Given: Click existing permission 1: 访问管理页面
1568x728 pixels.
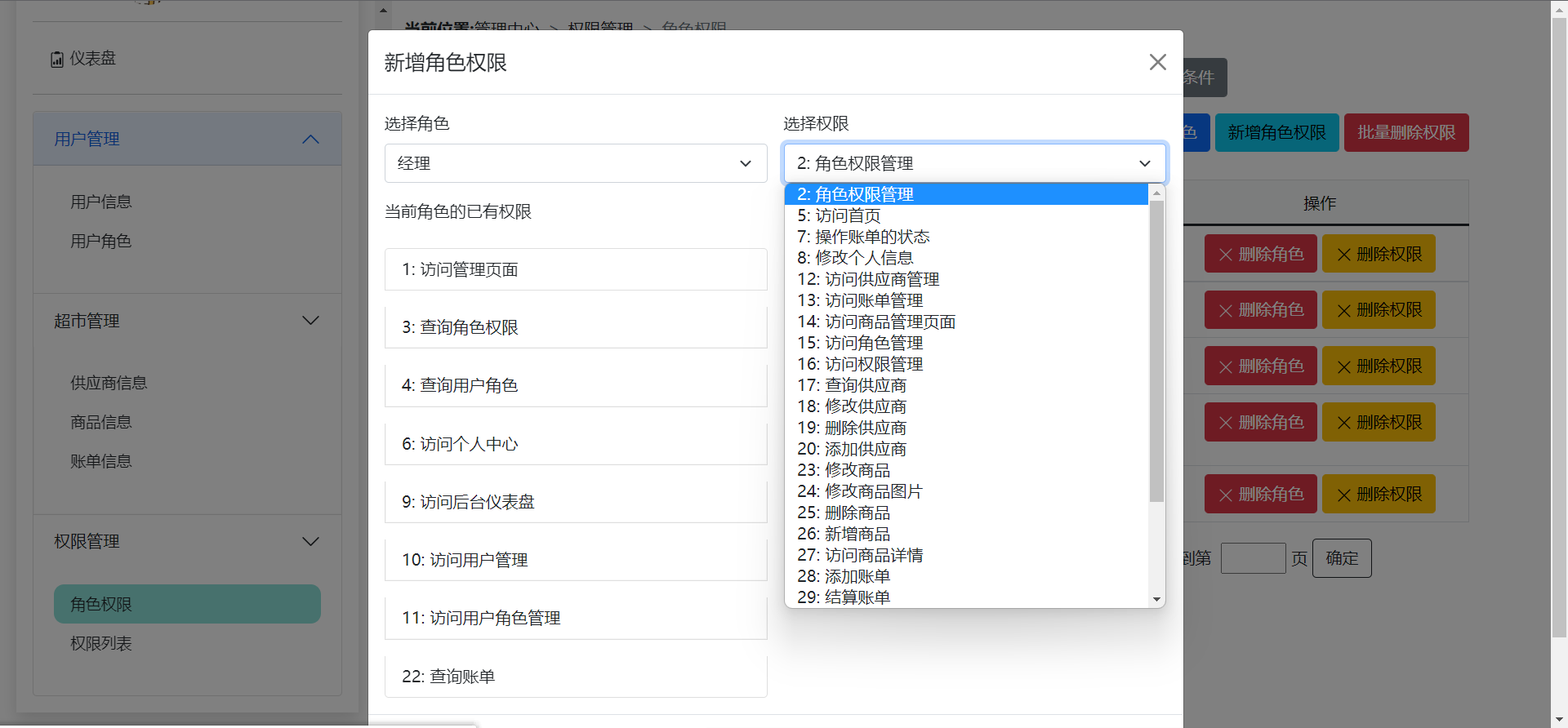Looking at the screenshot, I should 576,269.
